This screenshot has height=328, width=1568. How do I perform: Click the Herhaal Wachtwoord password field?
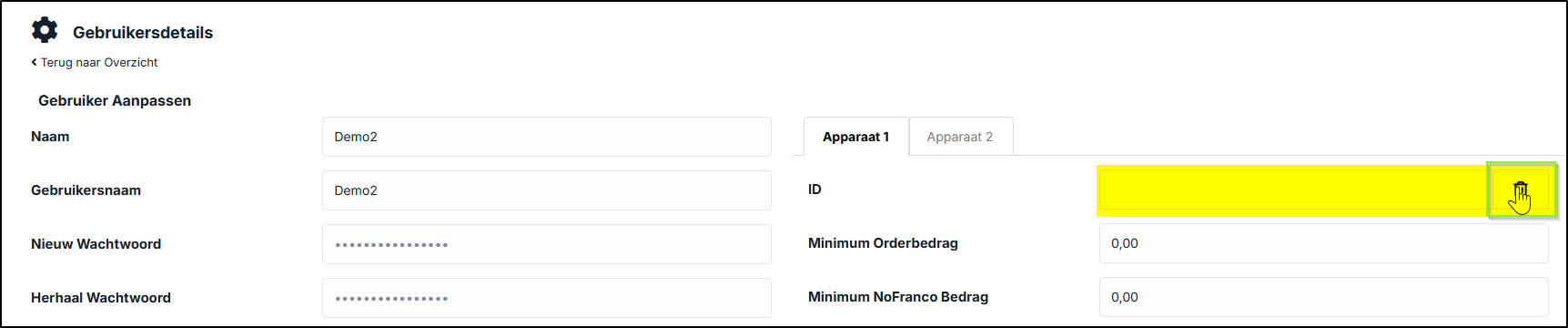pos(546,298)
